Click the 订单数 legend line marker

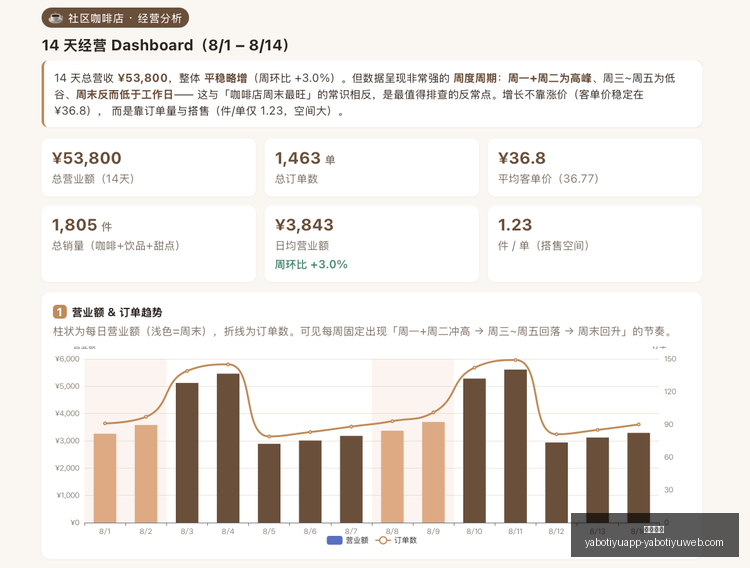(x=383, y=540)
